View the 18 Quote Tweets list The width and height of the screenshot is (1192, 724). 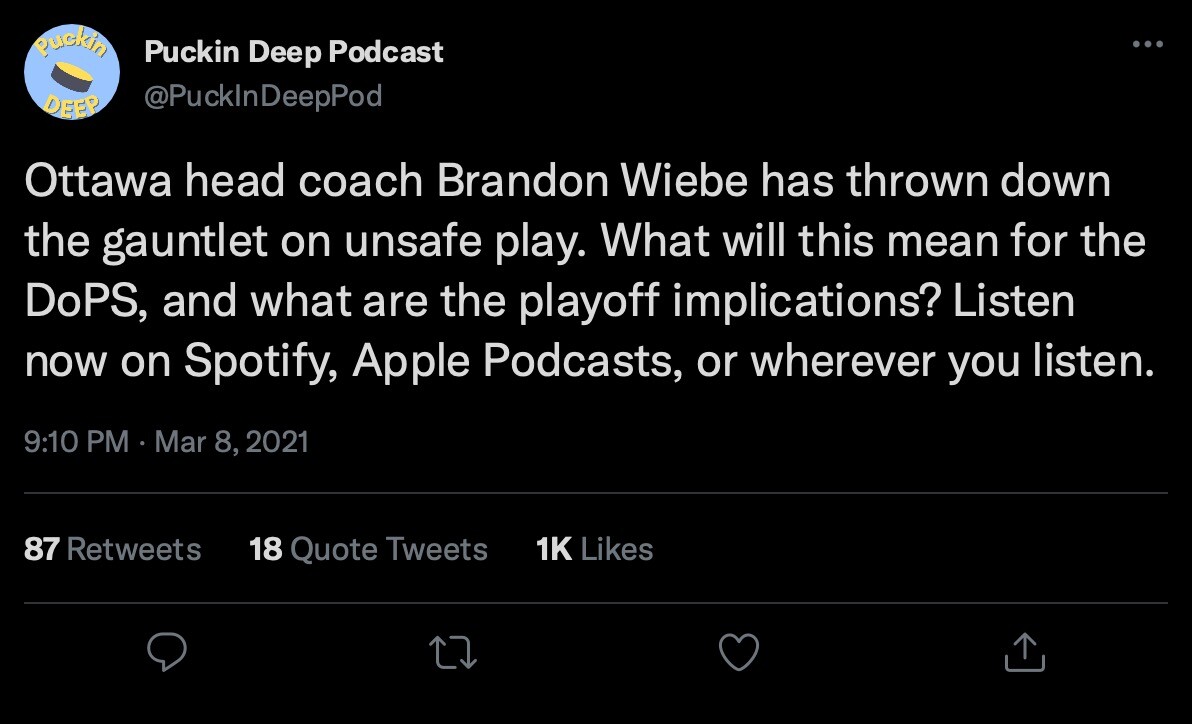click(368, 549)
